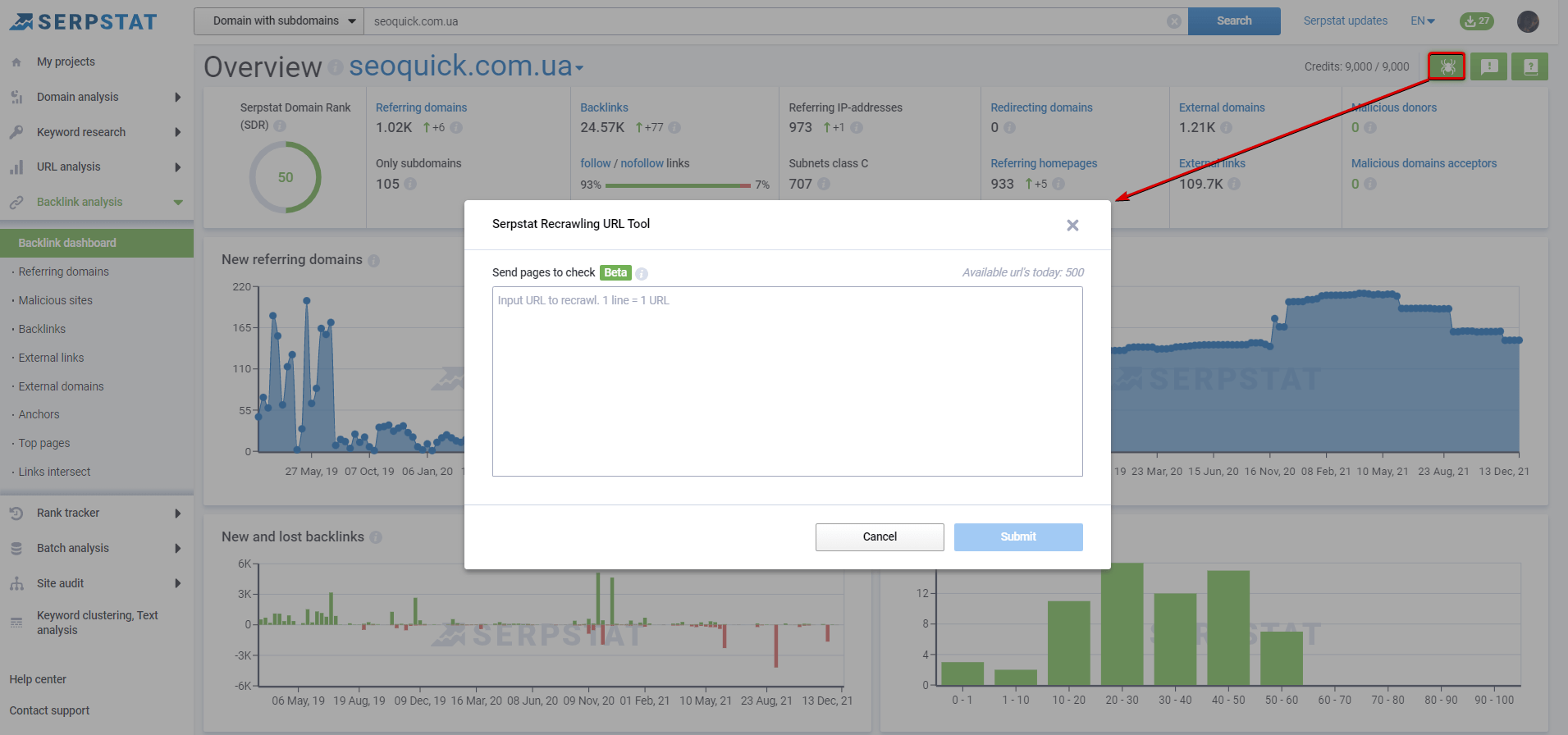Click the Search button

(1234, 21)
